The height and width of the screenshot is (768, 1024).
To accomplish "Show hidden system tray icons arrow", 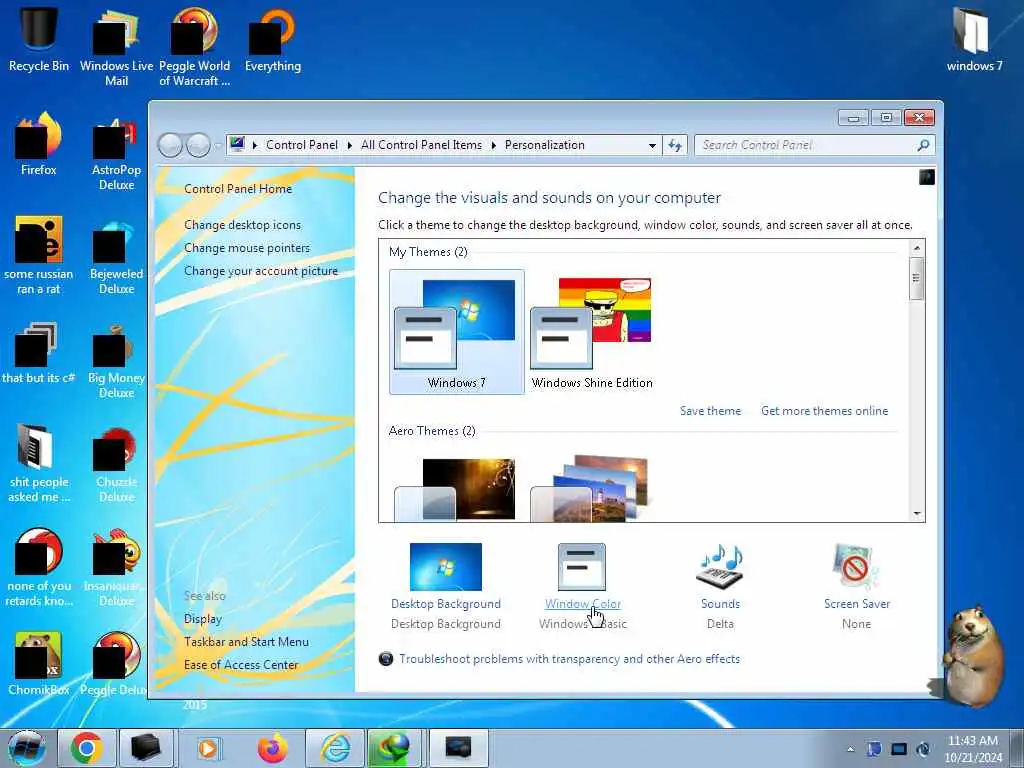I will (850, 750).
